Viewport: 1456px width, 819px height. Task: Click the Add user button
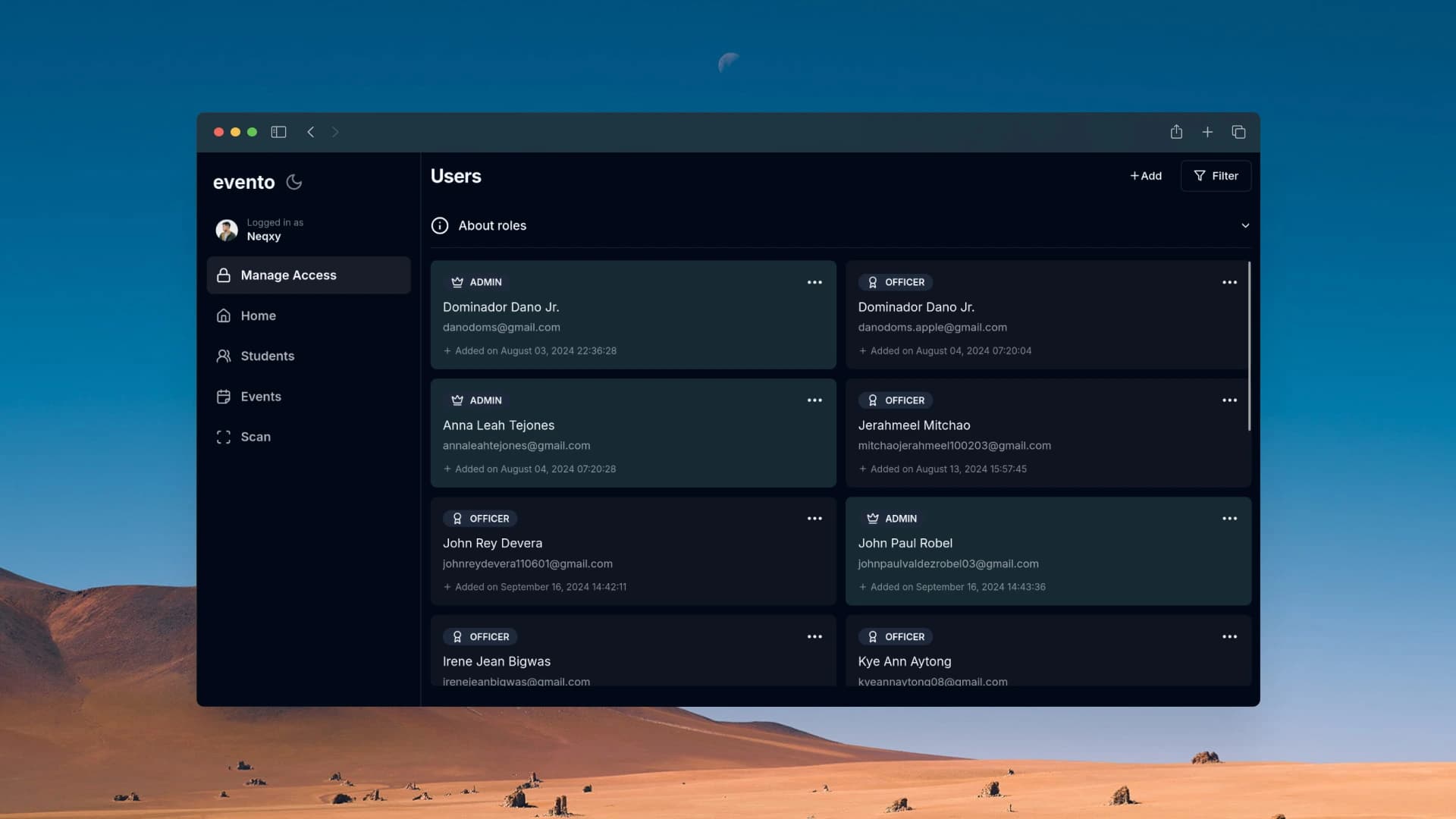pos(1146,176)
